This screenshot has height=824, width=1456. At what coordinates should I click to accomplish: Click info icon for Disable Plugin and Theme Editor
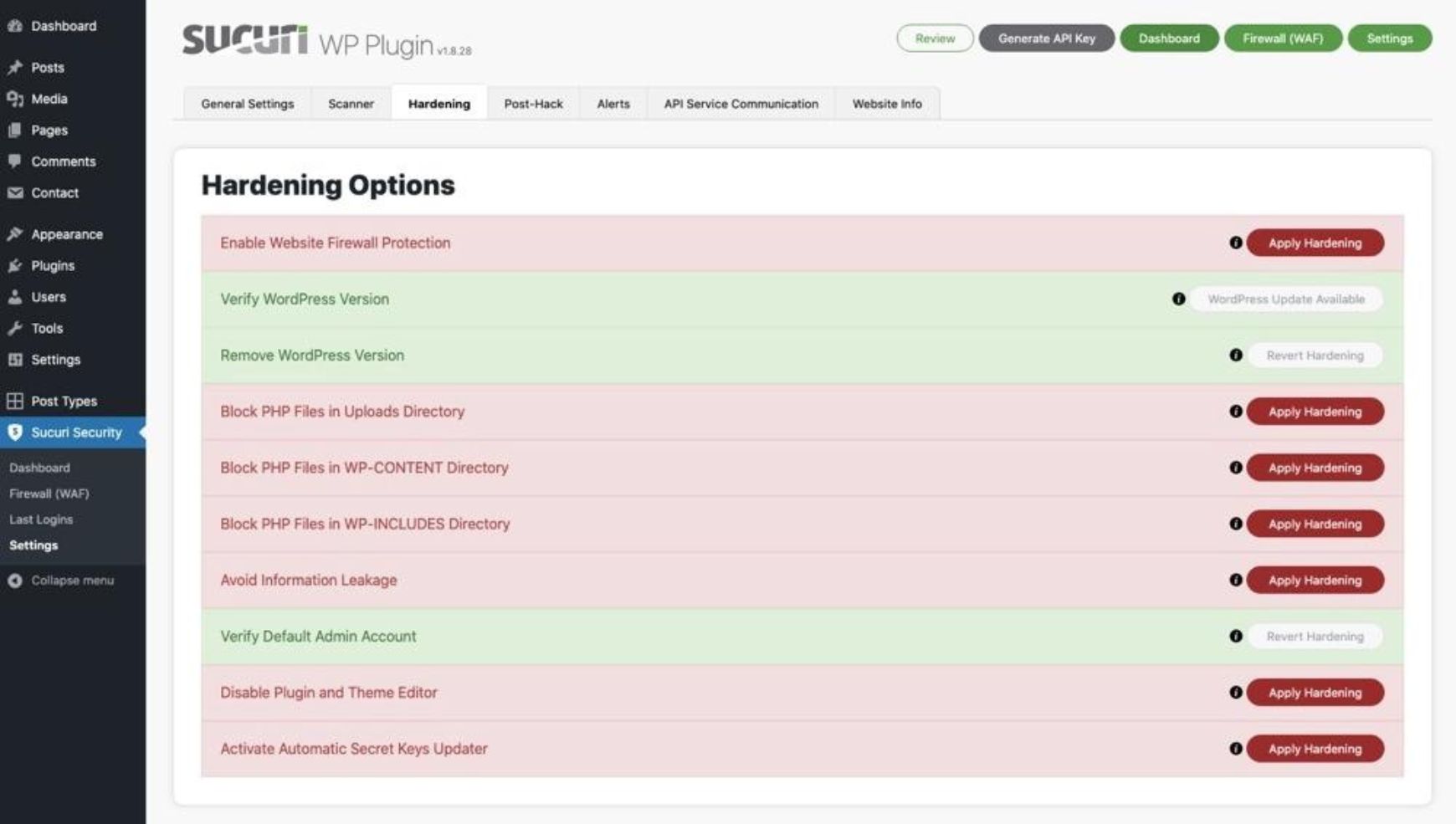pos(1235,693)
